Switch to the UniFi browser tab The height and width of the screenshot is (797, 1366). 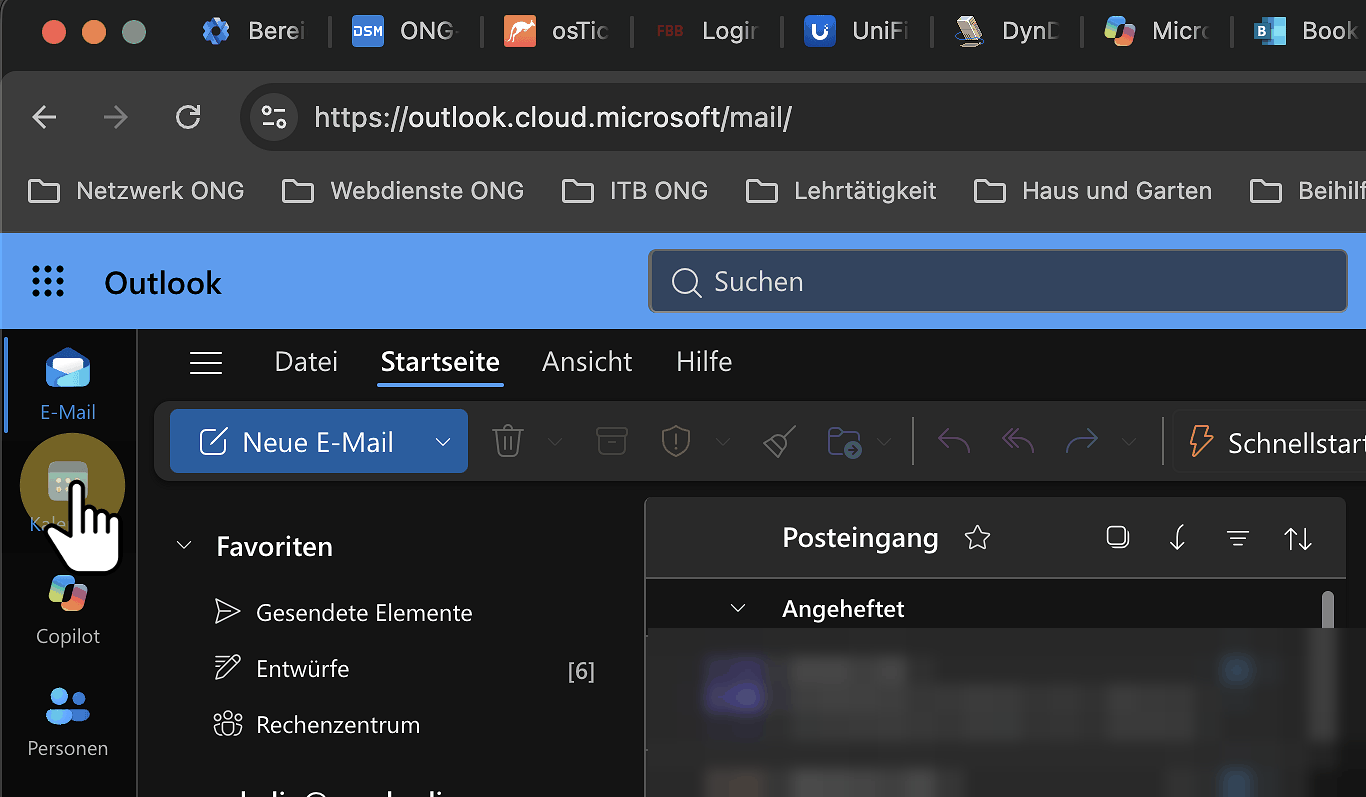tap(856, 31)
